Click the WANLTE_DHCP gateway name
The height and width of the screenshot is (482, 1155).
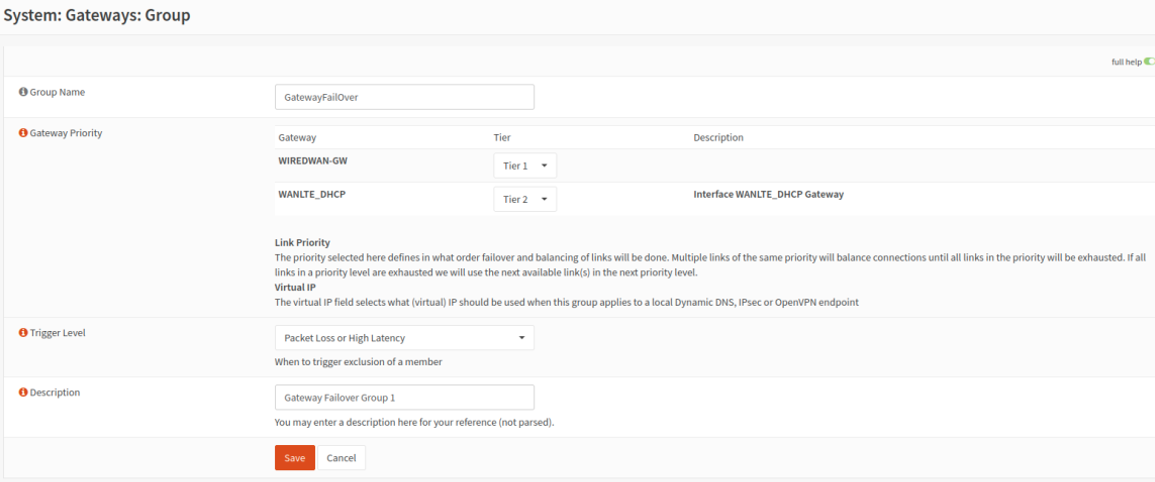click(313, 195)
